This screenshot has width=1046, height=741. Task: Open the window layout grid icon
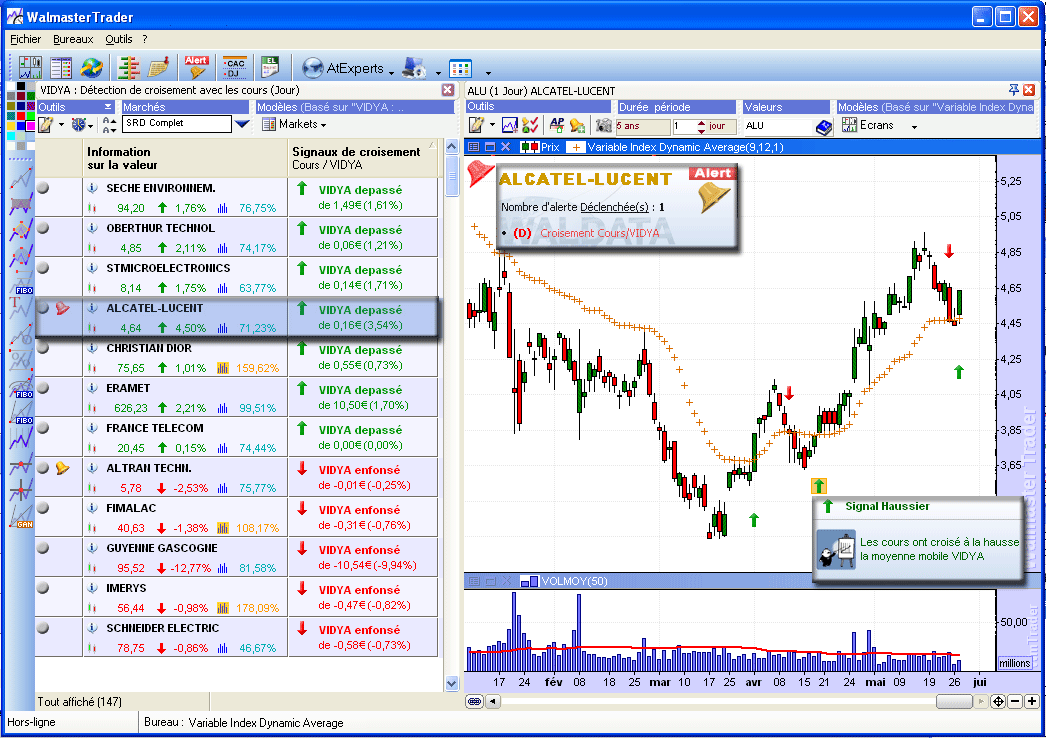pos(460,68)
